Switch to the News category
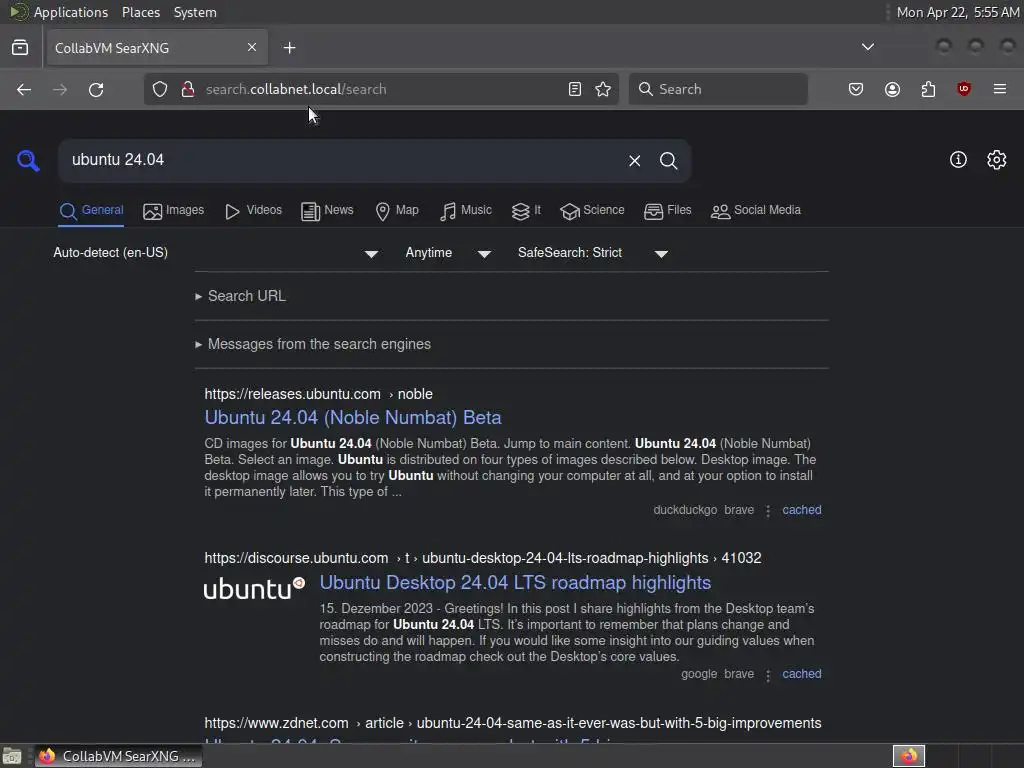Viewport: 1024px width, 768px height. [327, 210]
